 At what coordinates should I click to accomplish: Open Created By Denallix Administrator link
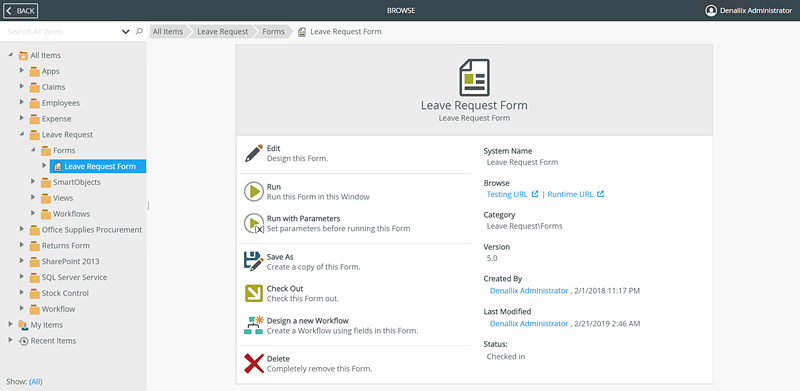529,291
